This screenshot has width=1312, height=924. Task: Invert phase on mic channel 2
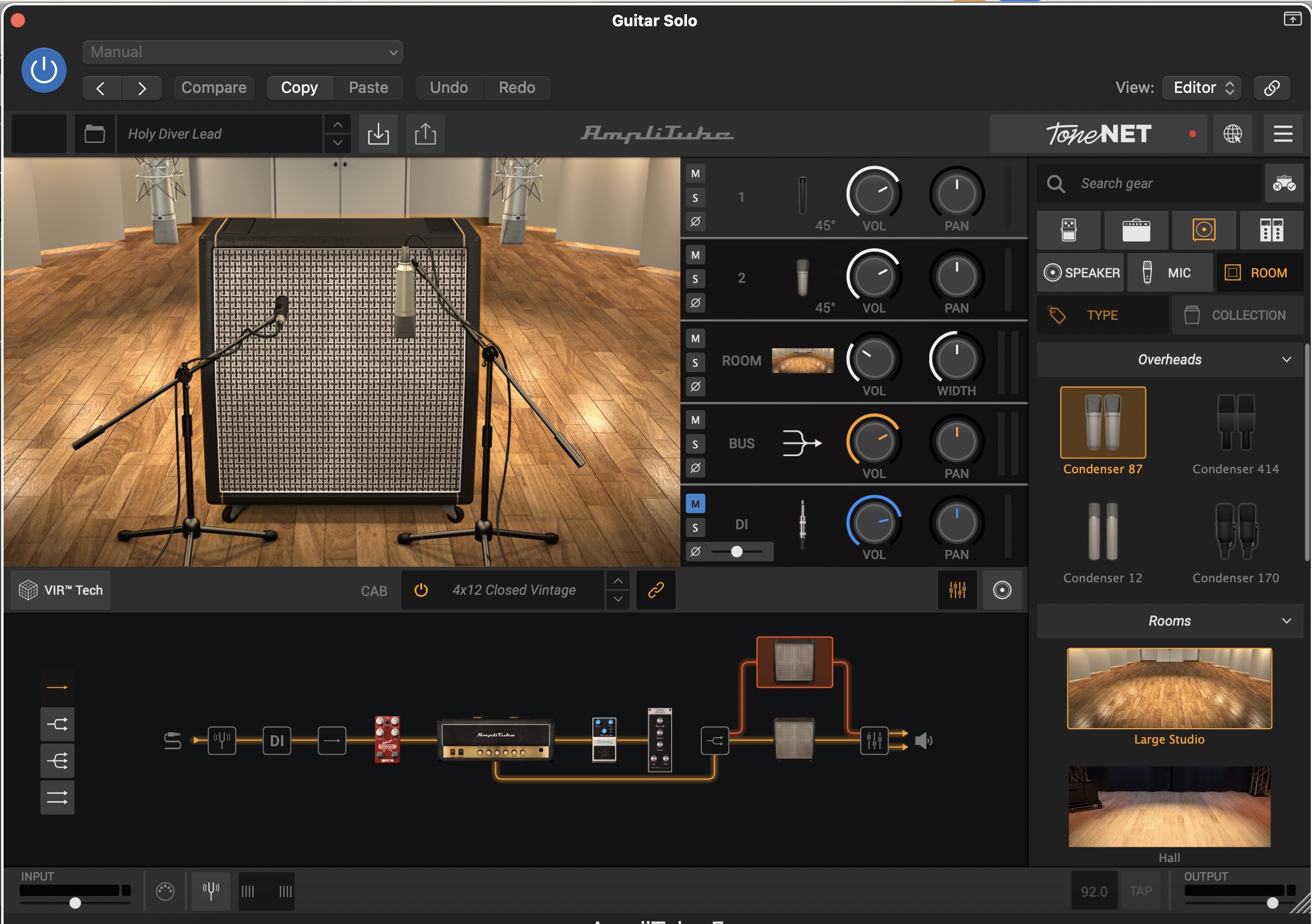(x=695, y=303)
